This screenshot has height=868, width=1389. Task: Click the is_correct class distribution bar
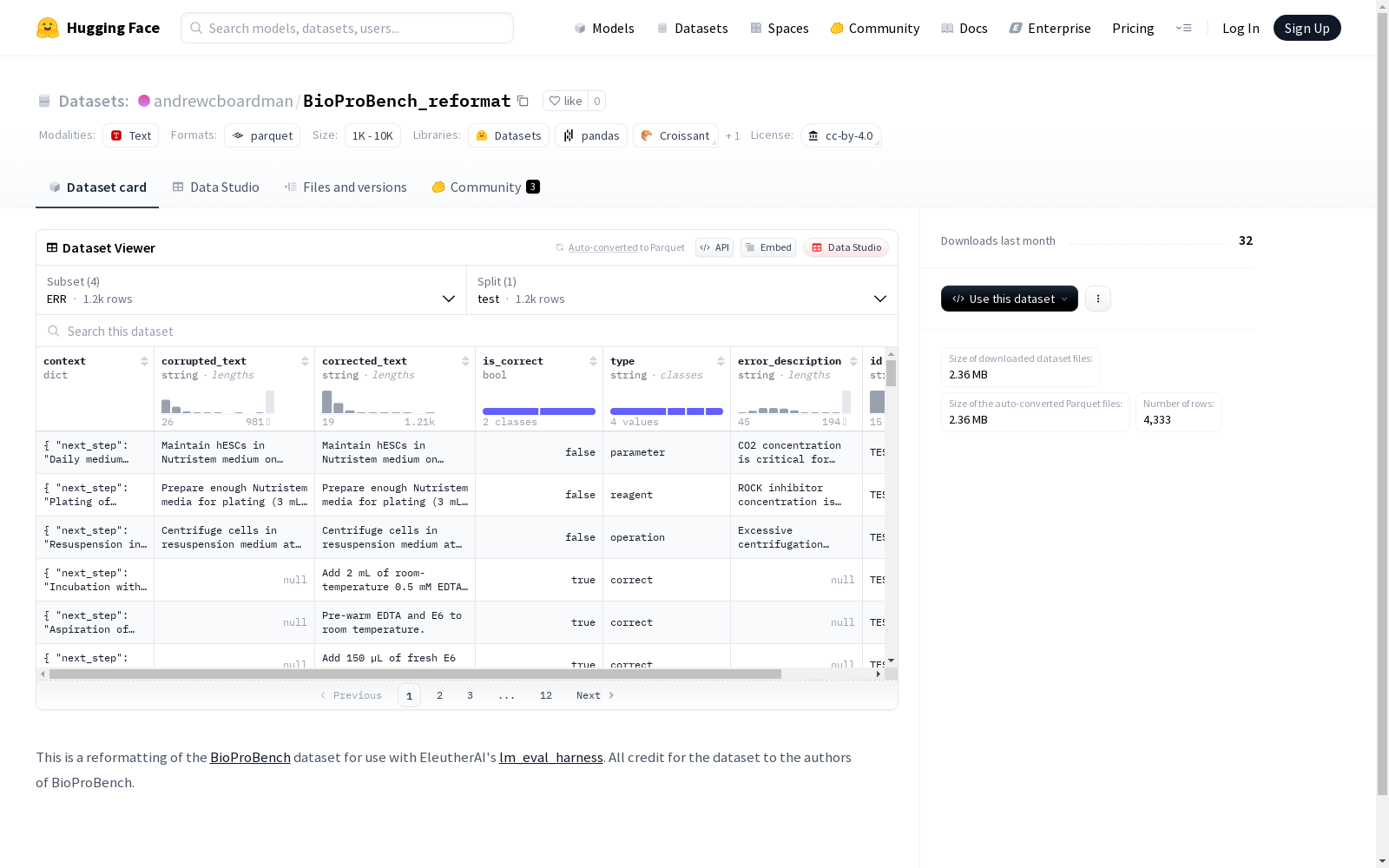tap(539, 411)
